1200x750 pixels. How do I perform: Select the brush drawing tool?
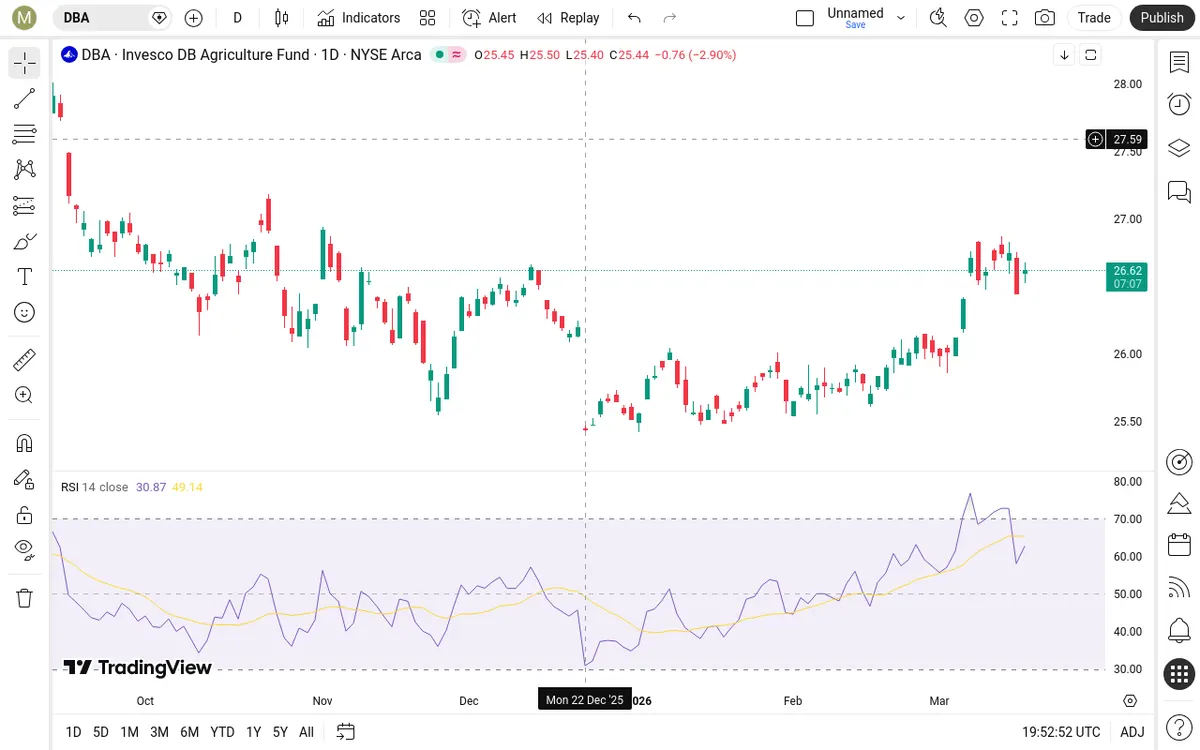[x=25, y=241]
